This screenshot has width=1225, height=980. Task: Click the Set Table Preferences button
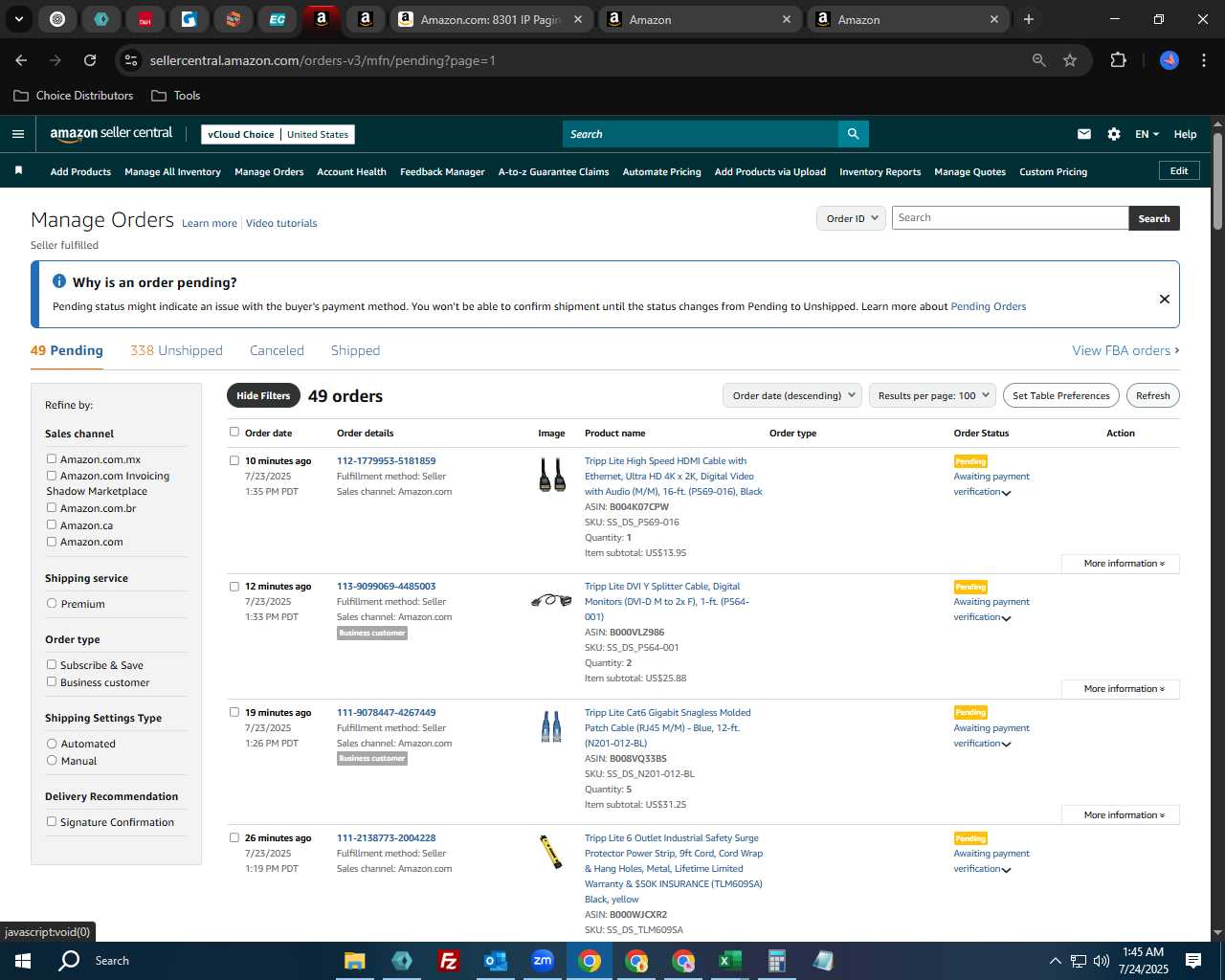tap(1061, 395)
